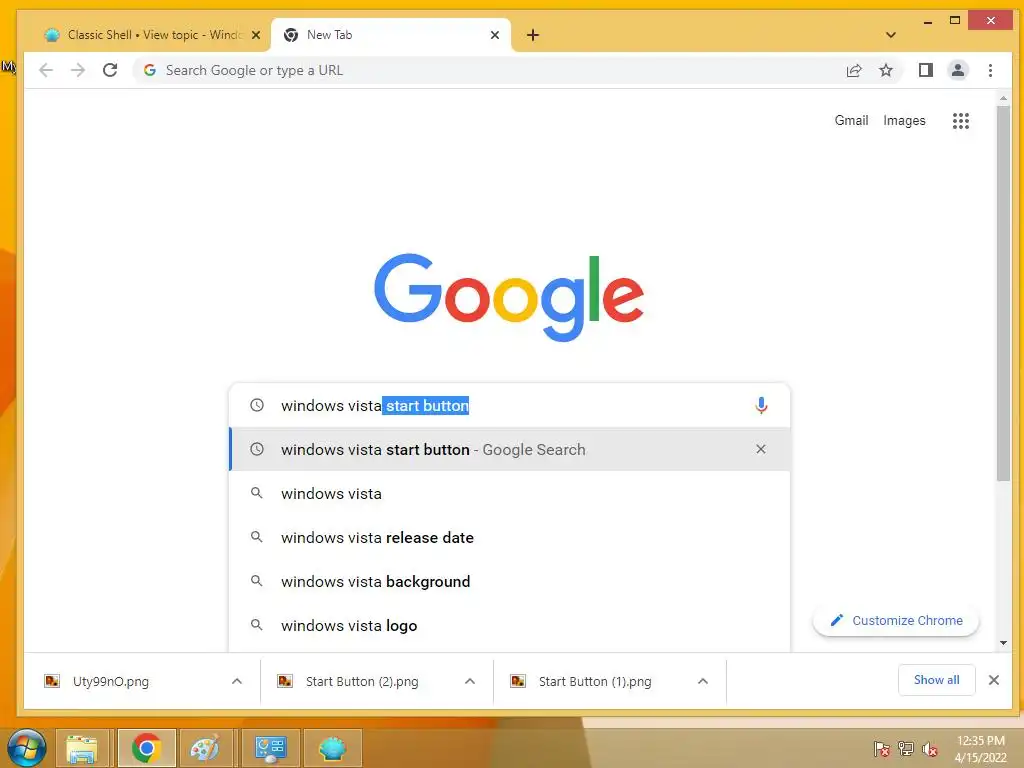Choose 'windows vista logo' suggestion
Screen dimensions: 1024x768
509,626
